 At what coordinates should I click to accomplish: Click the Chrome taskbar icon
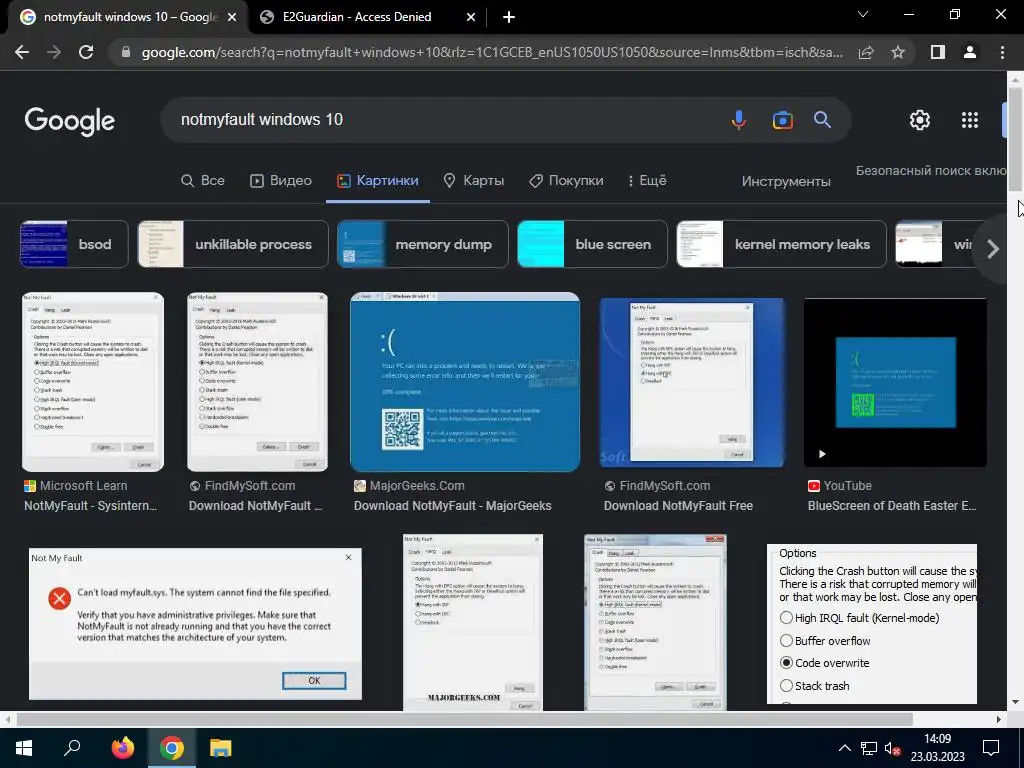tap(172, 748)
